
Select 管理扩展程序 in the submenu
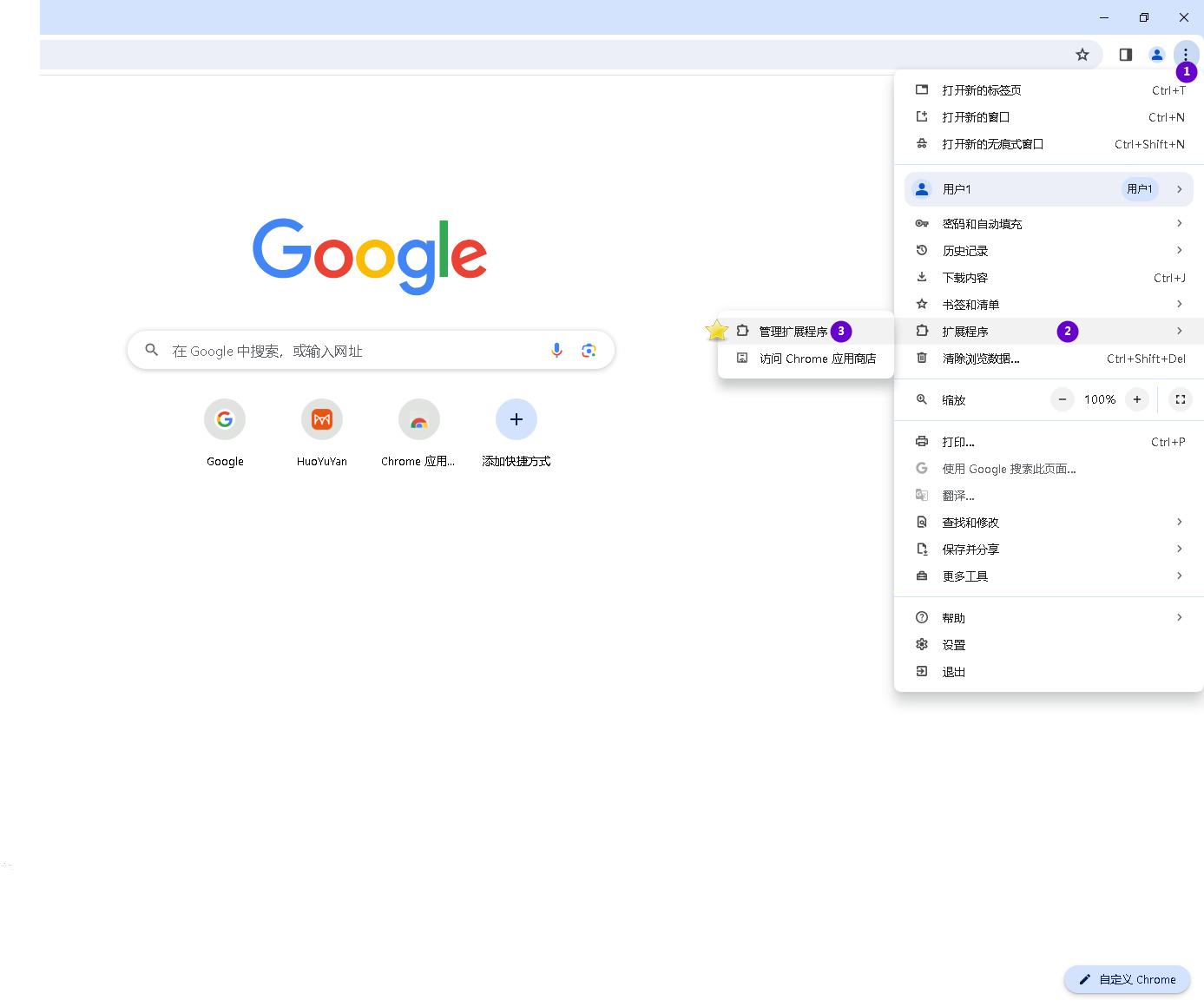point(806,331)
